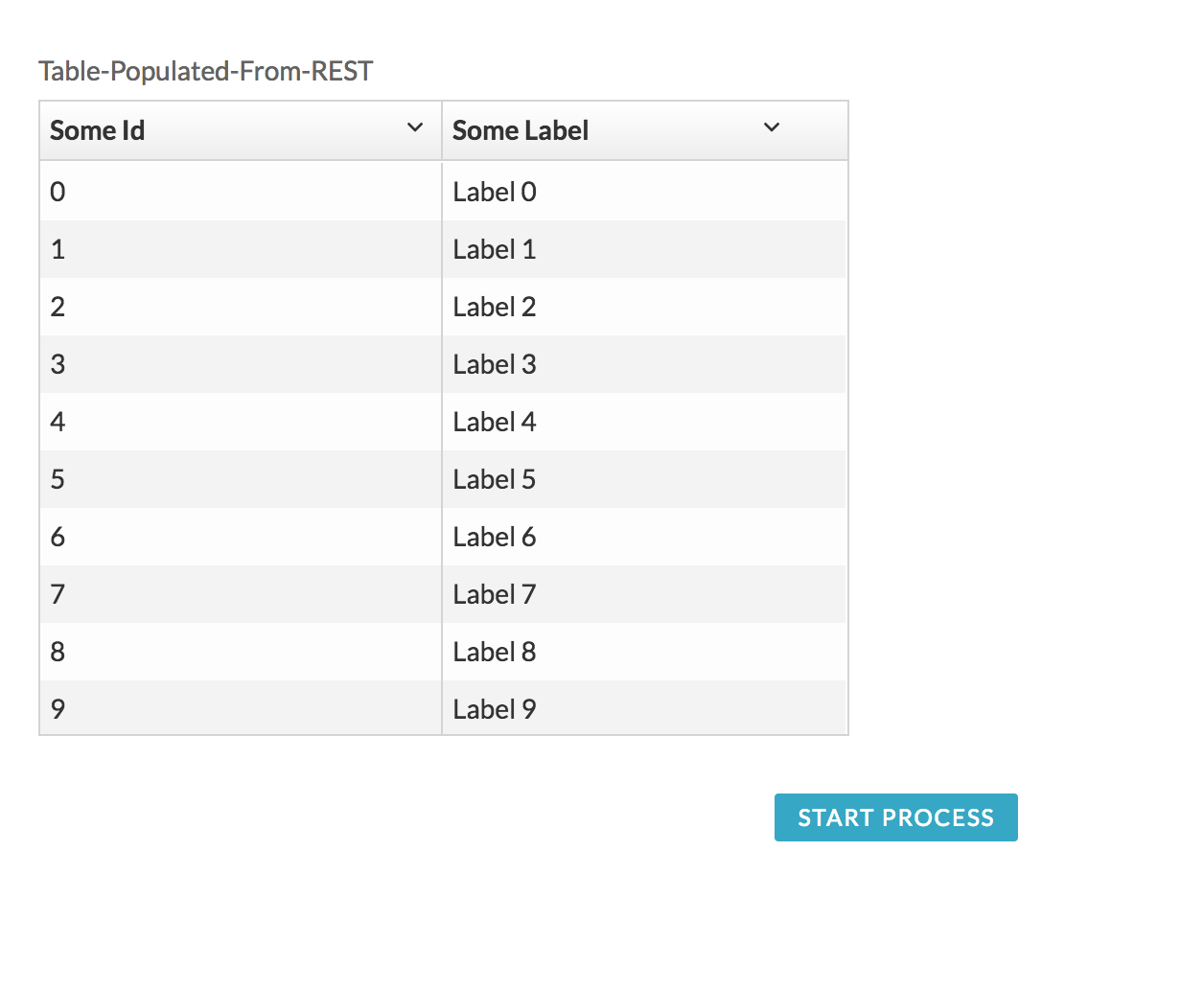
Task: Select the row with Id 6
Action: tap(443, 537)
